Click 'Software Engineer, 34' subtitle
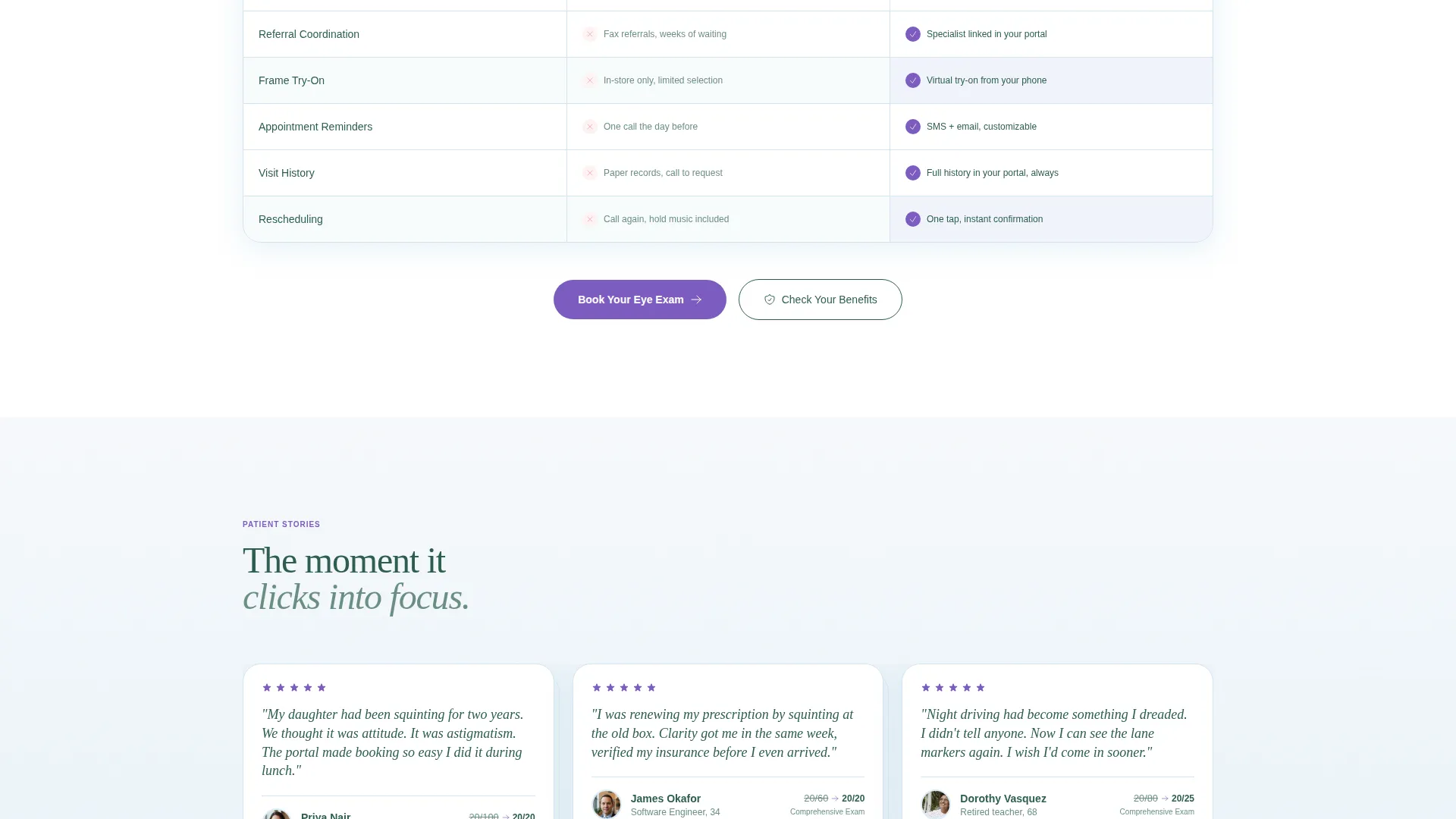The height and width of the screenshot is (819, 1456). 675,812
